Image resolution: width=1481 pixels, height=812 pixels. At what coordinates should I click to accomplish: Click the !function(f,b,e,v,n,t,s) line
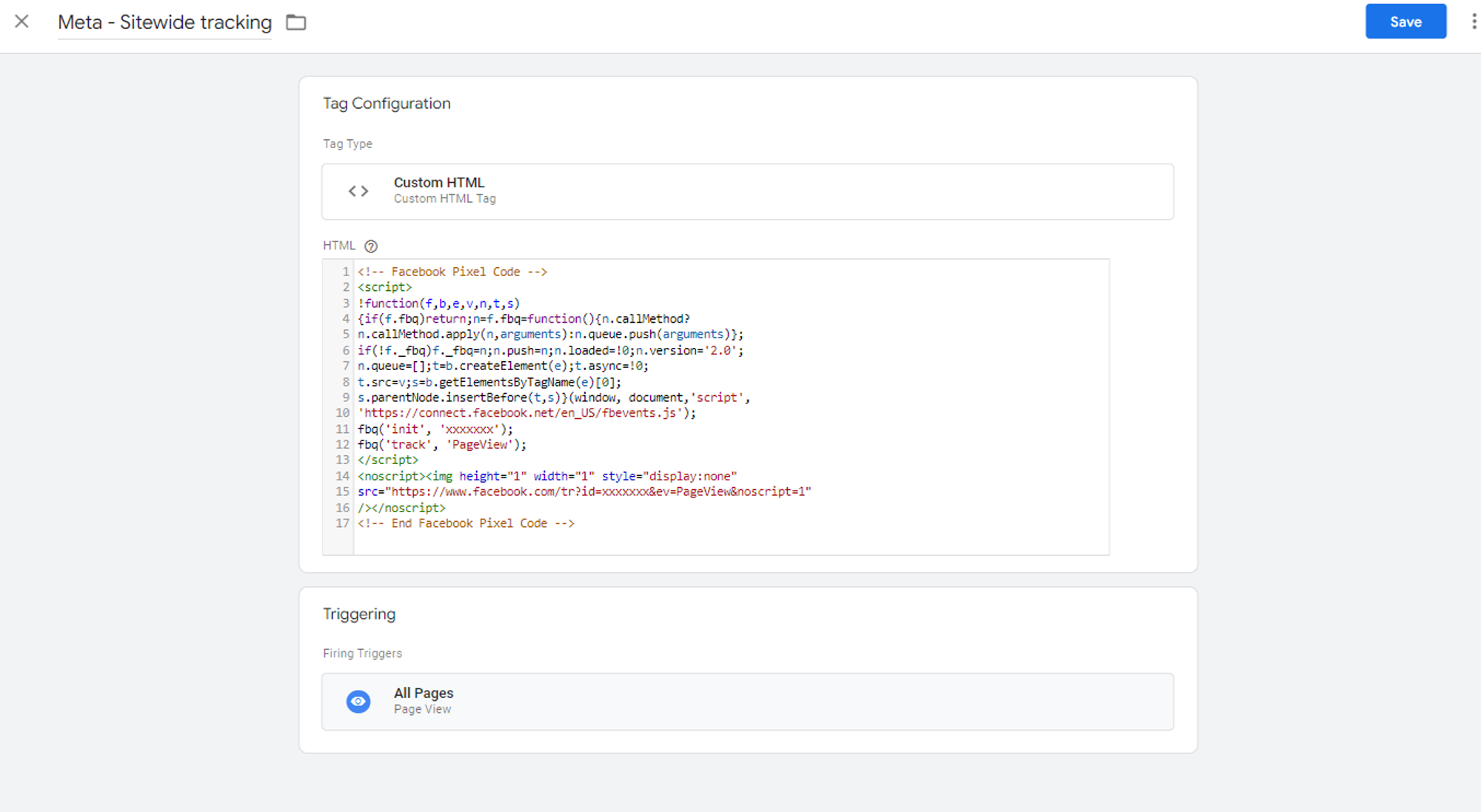pos(439,303)
